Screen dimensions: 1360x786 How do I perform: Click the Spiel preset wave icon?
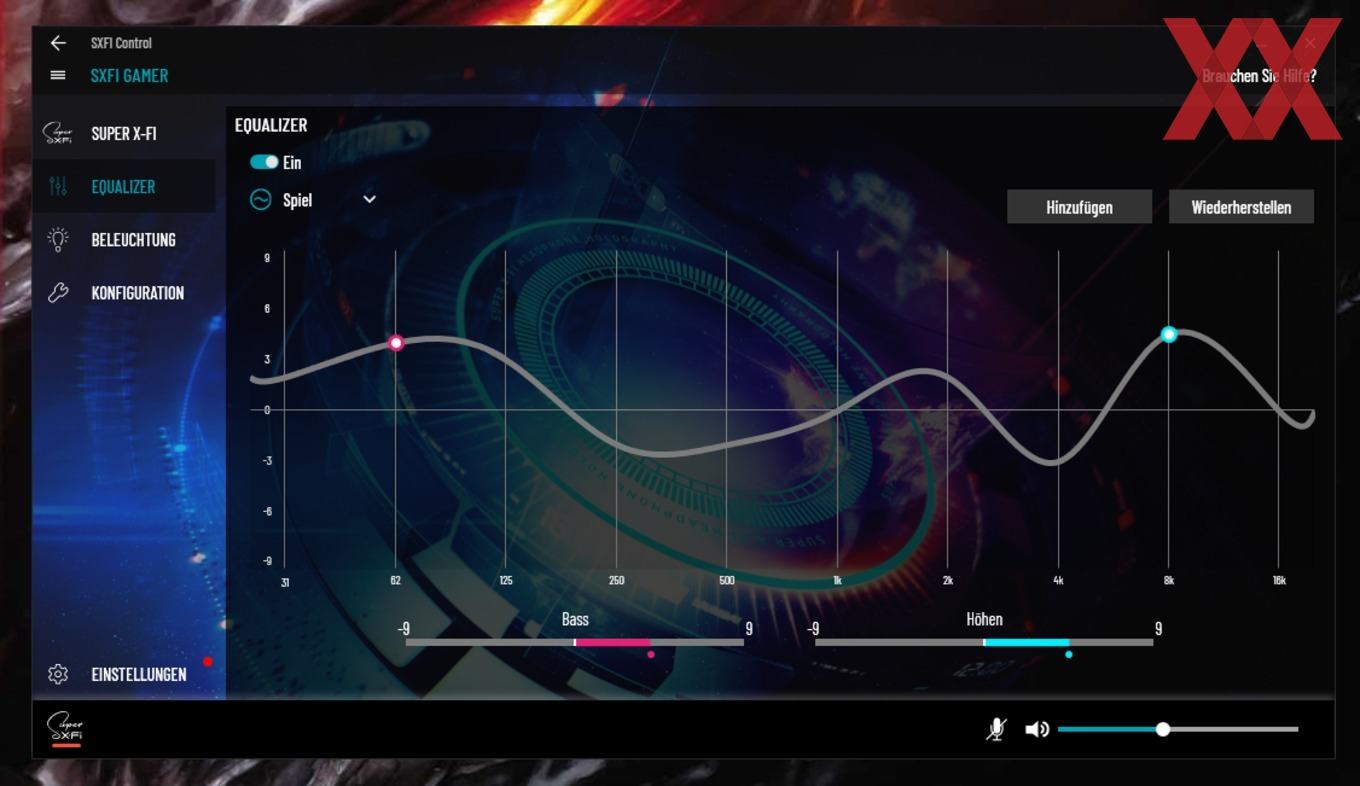[x=260, y=199]
